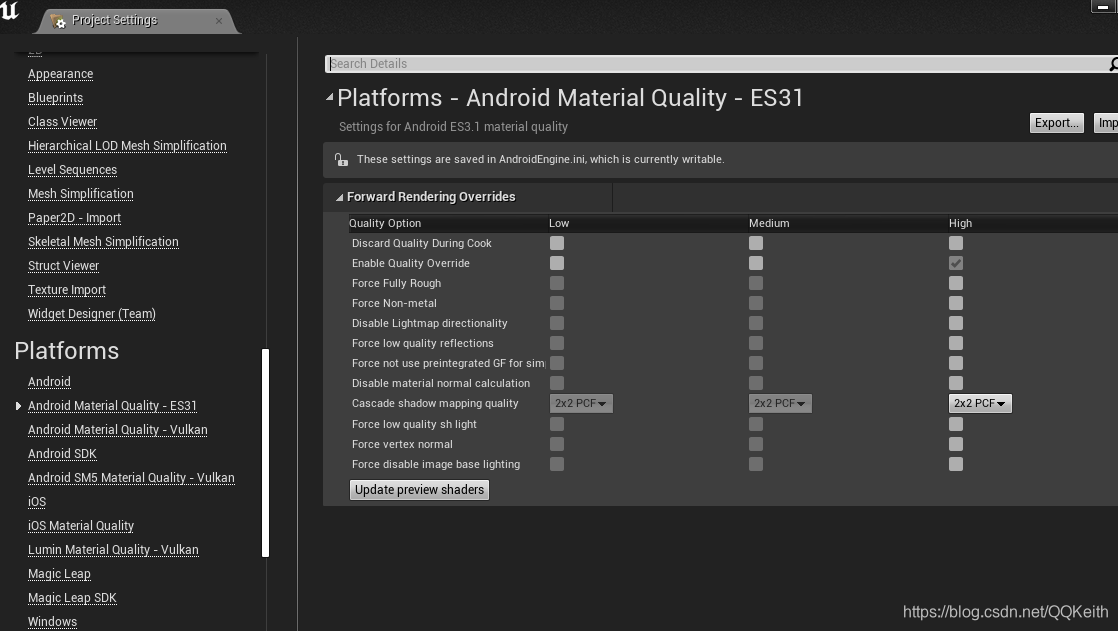Open Magic Leap settings
The height and width of the screenshot is (631, 1118).
pyautogui.click(x=59, y=574)
